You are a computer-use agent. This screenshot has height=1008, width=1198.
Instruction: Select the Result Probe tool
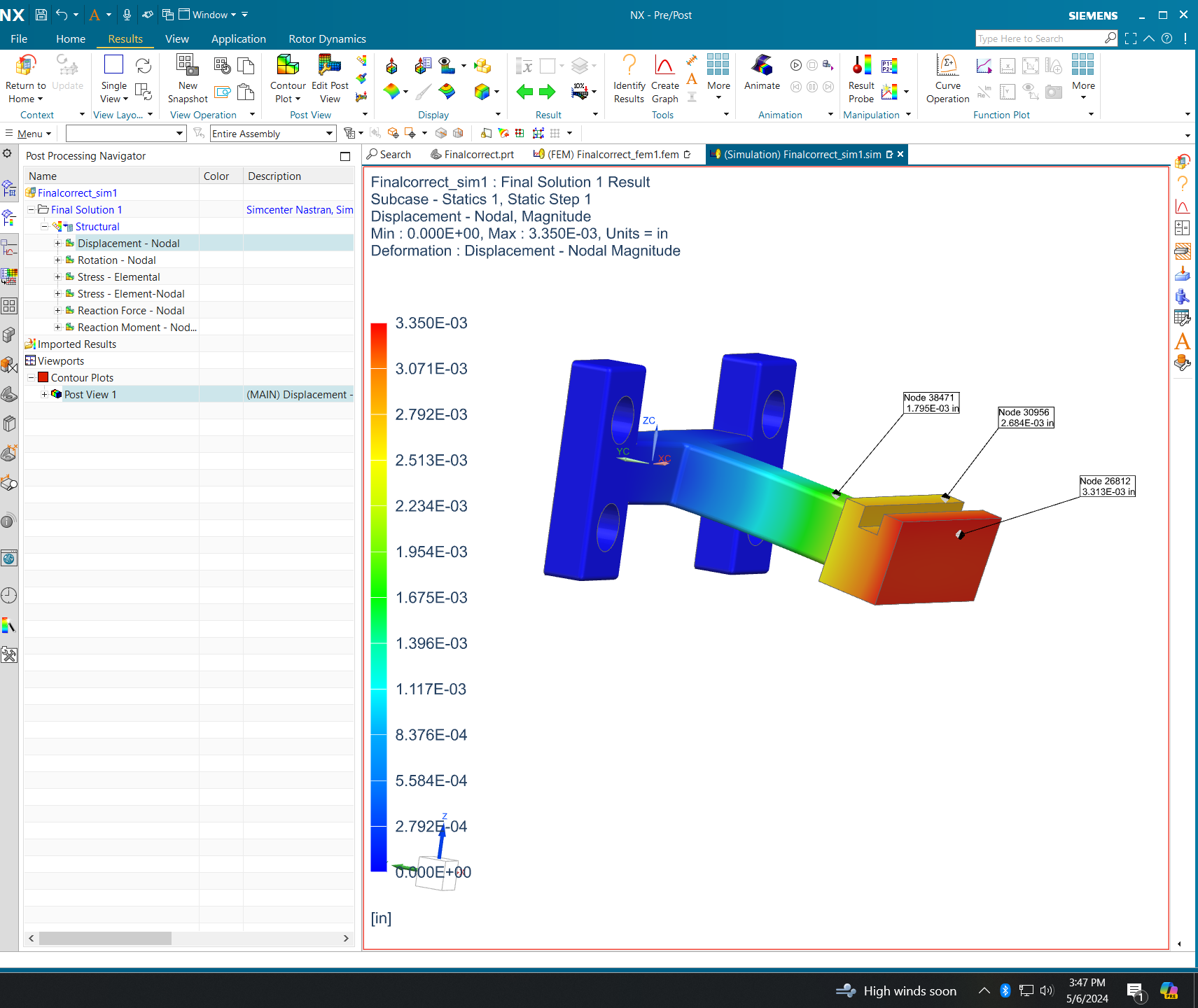860,77
